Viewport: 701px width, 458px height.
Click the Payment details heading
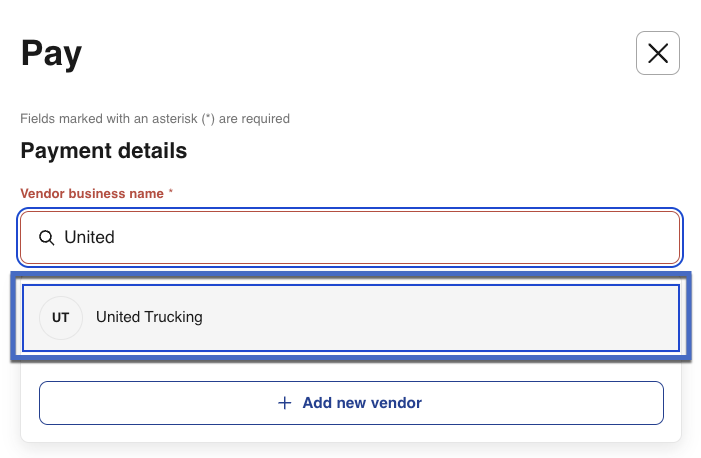pyautogui.click(x=104, y=151)
